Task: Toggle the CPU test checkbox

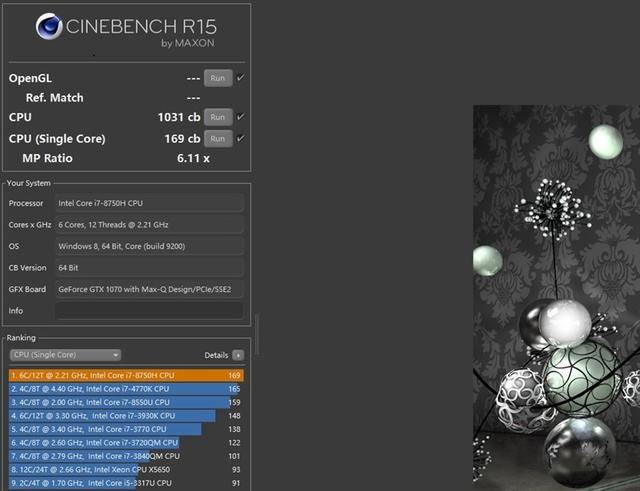Action: pyautogui.click(x=241, y=116)
